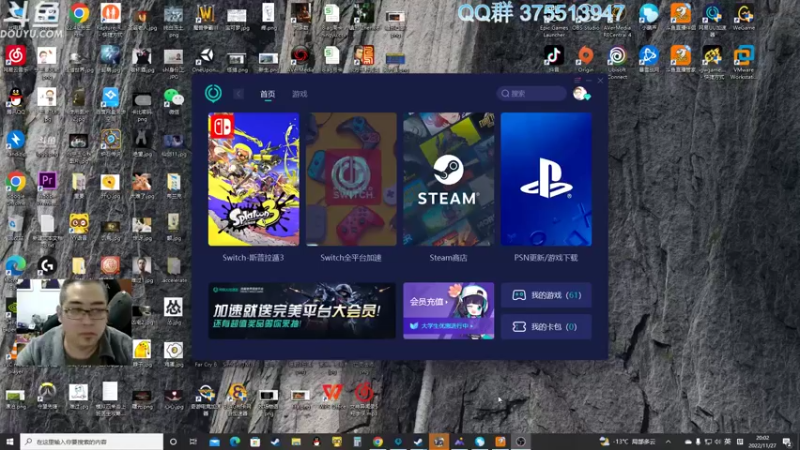Focus the 搜索 search box
800x450 pixels.
pyautogui.click(x=531, y=93)
